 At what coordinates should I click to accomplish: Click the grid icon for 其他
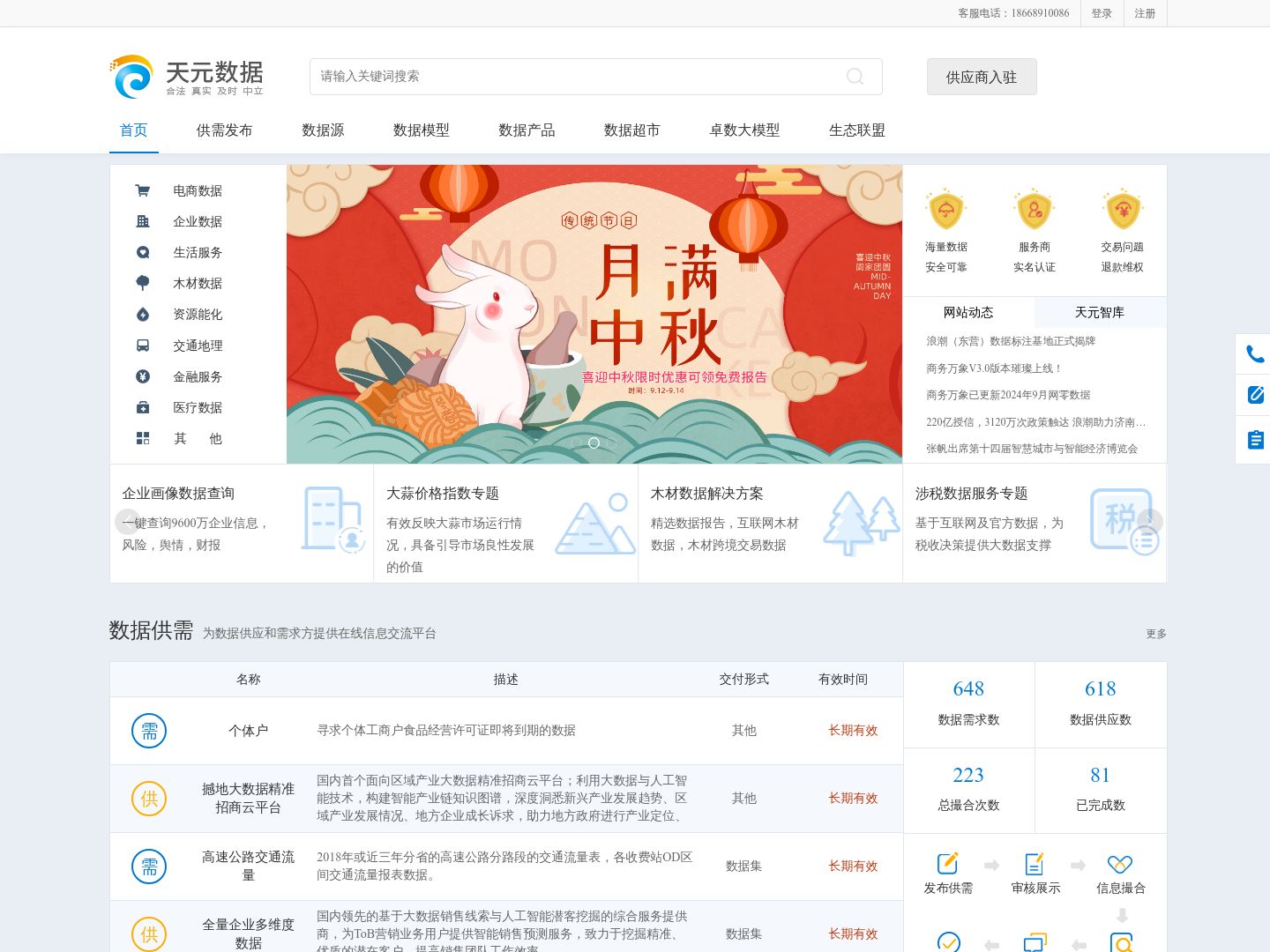(x=143, y=438)
